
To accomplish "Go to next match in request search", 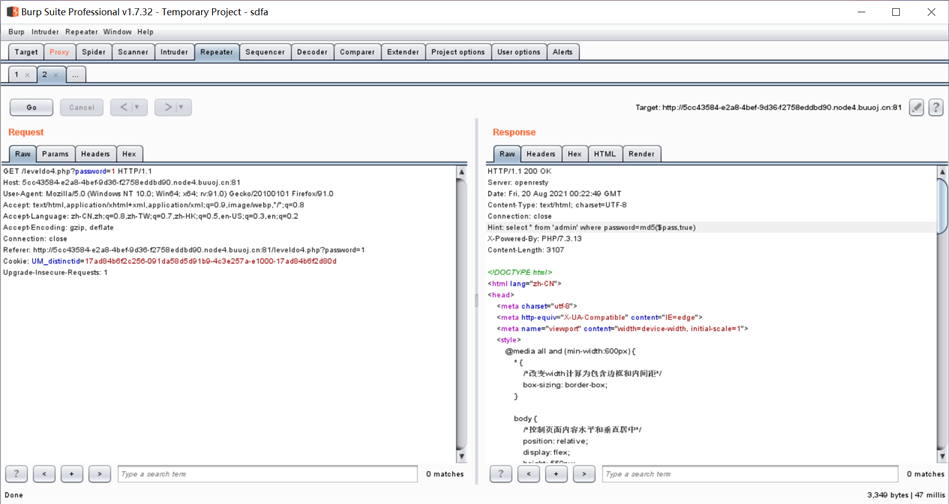I will pyautogui.click(x=99, y=474).
